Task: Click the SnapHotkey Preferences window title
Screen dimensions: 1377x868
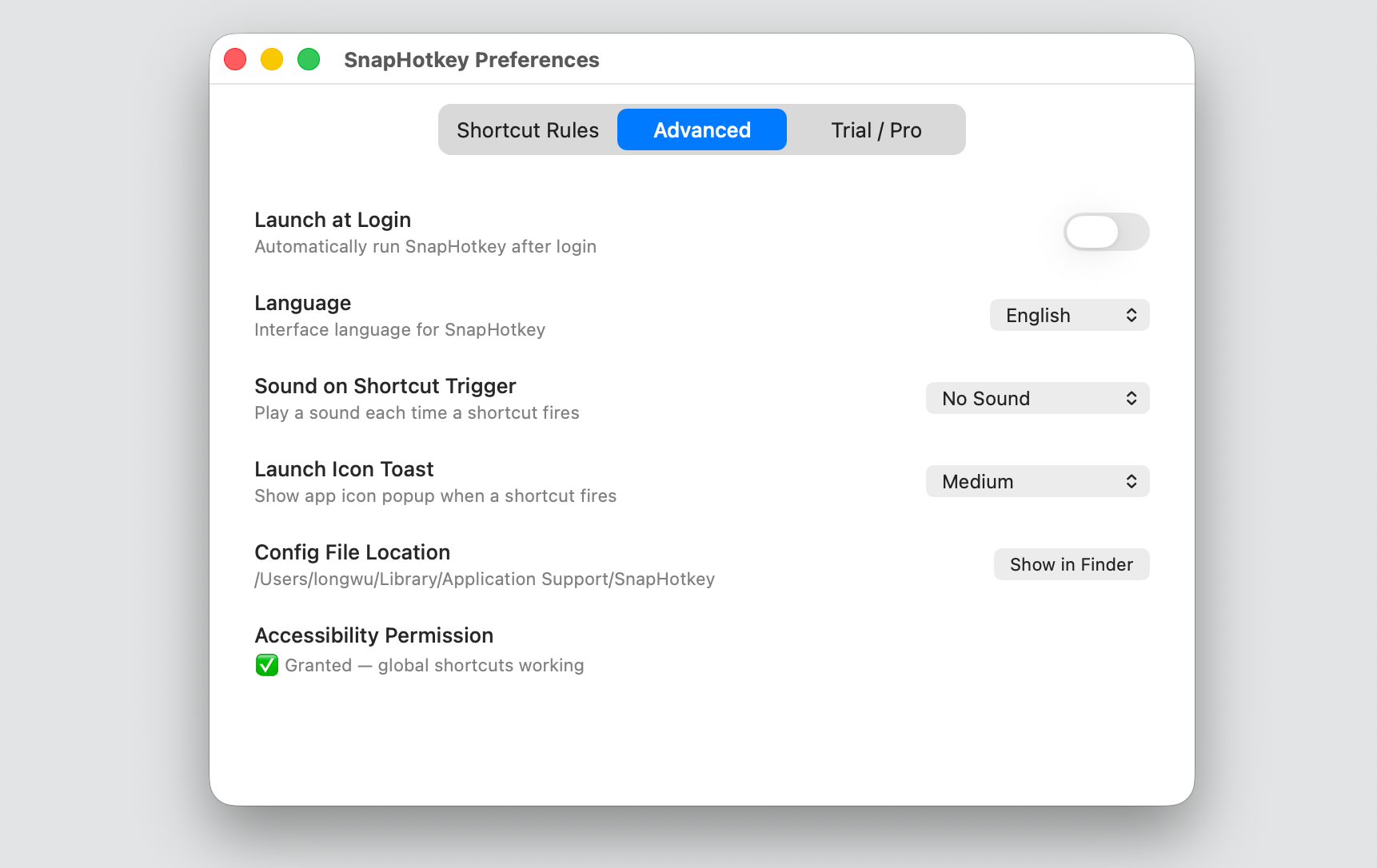Action: point(472,60)
